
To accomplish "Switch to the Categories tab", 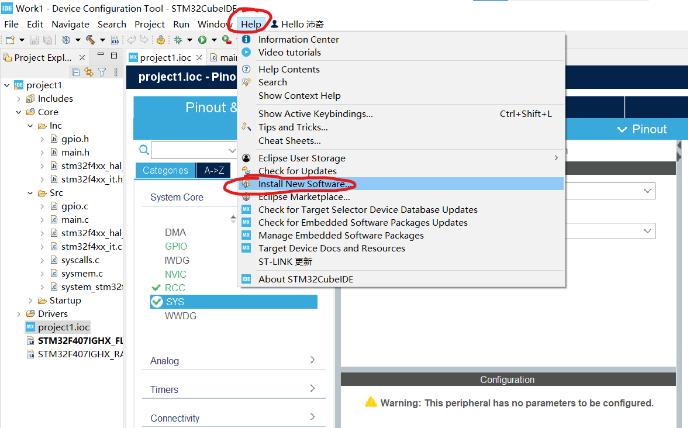I will click(x=165, y=170).
